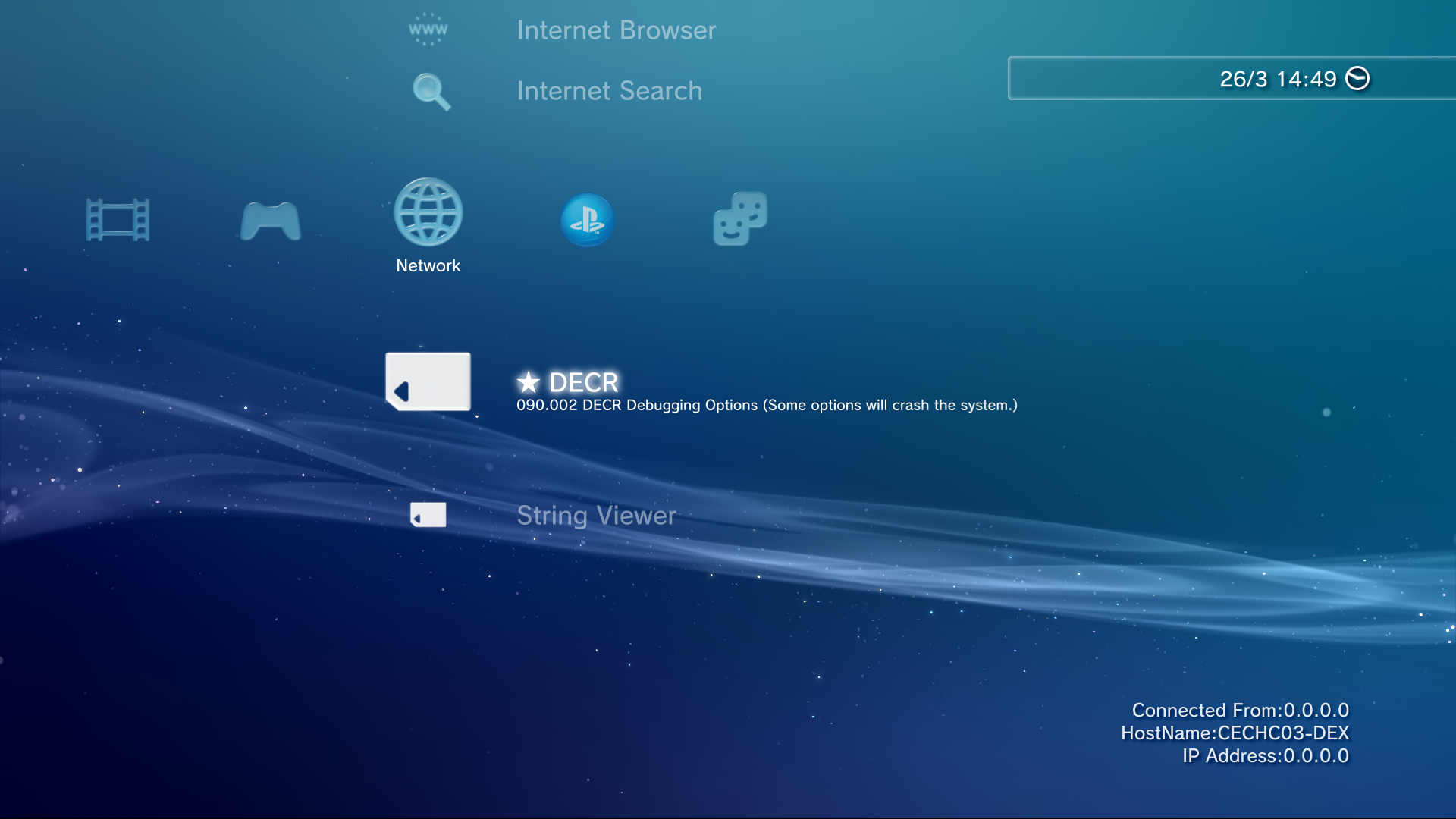Click the DECR Debugging Options description text
The height and width of the screenshot is (819, 1456).
(767, 405)
